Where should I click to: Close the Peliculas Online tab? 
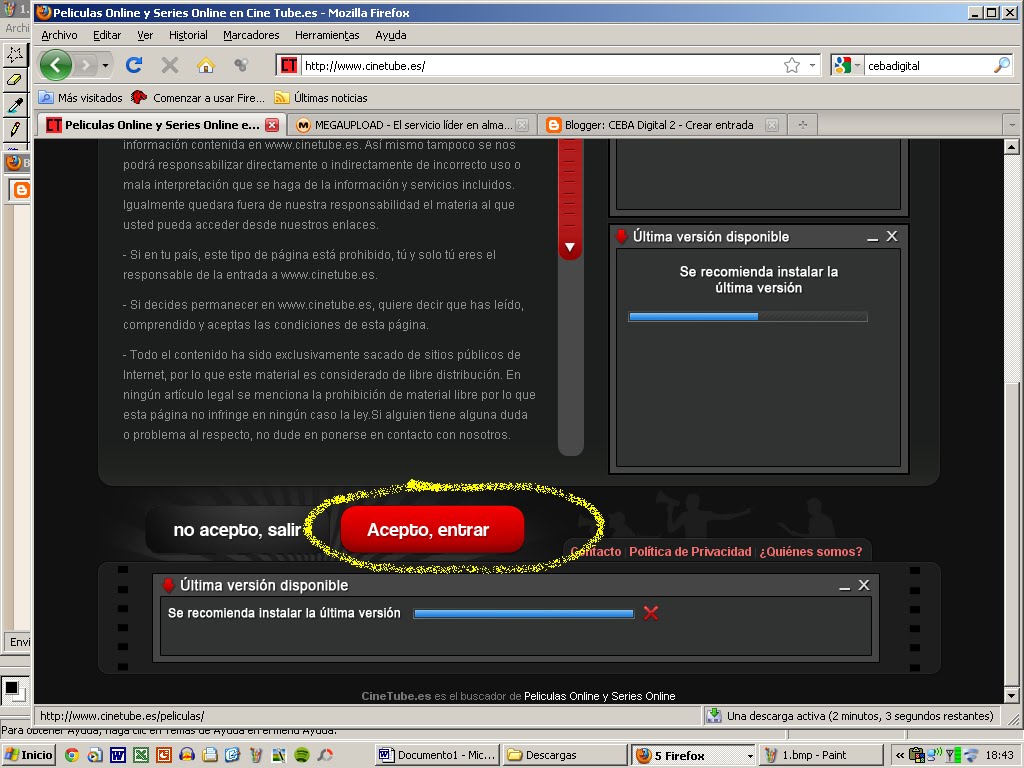tap(272, 125)
